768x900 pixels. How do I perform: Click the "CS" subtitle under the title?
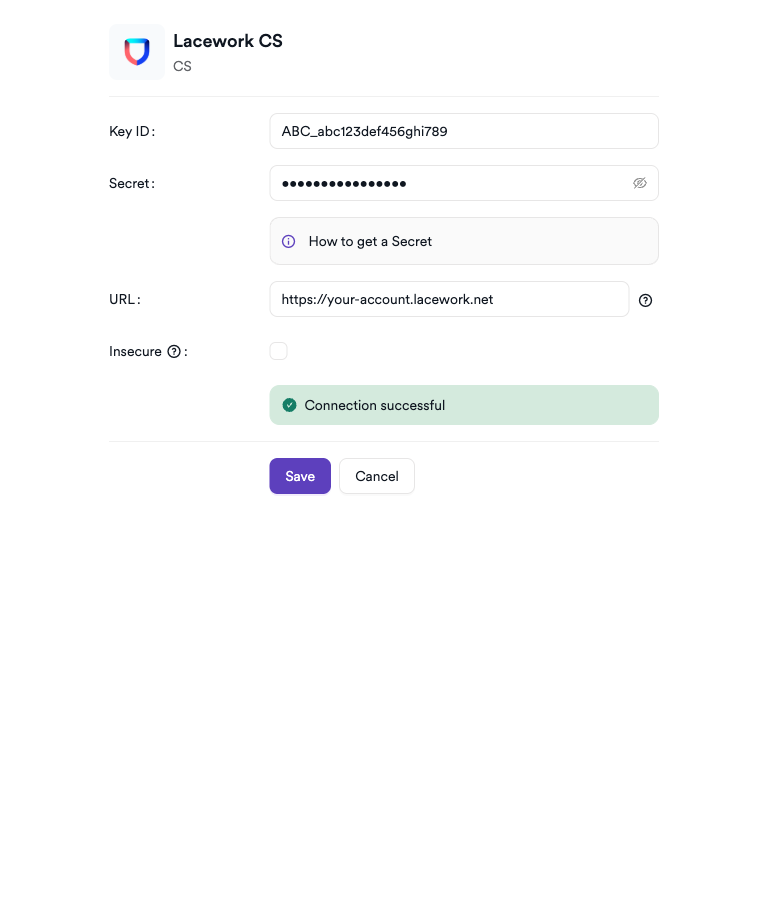pos(182,66)
